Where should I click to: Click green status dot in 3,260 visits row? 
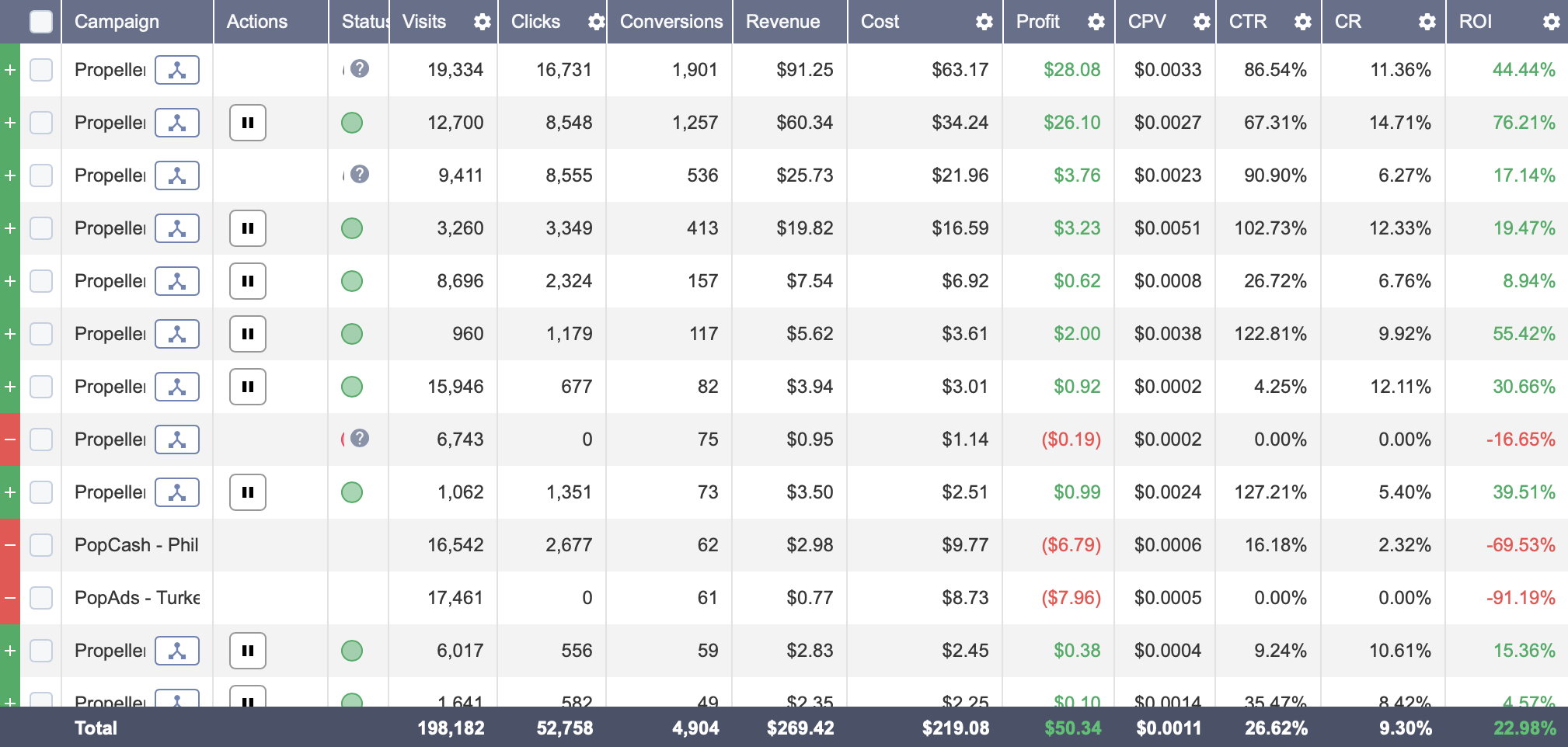(x=352, y=228)
